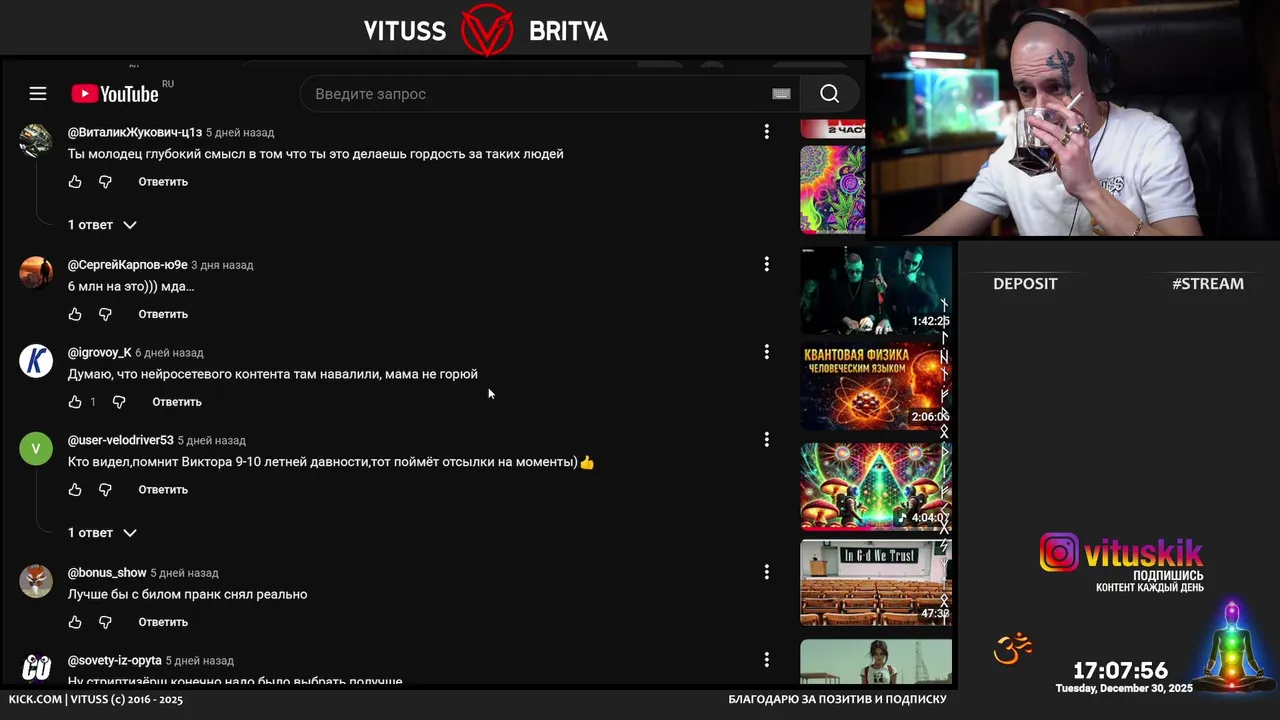Click the DEPOSIT label in stream overlay
This screenshot has width=1280, height=720.
pos(1025,284)
